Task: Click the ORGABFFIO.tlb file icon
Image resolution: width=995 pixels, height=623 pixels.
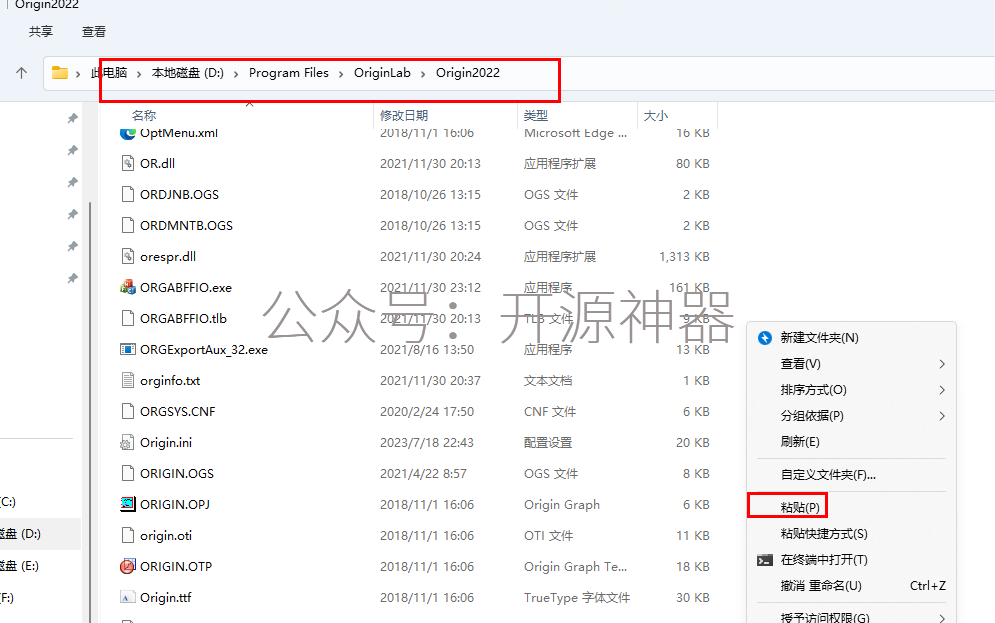Action: coord(128,318)
